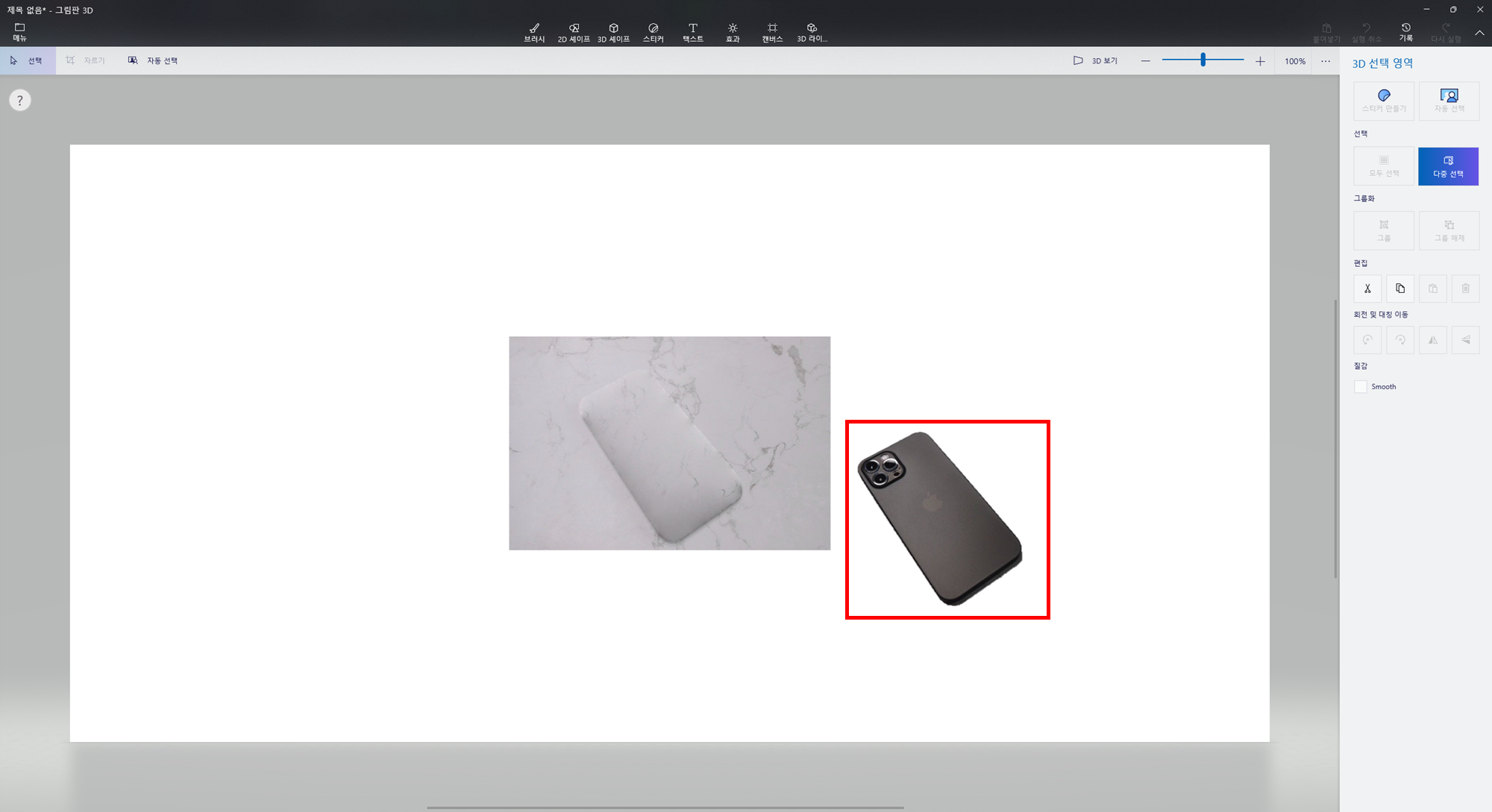The image size is (1492, 812).
Task: Click the Copy icon in edit section
Action: (1400, 289)
